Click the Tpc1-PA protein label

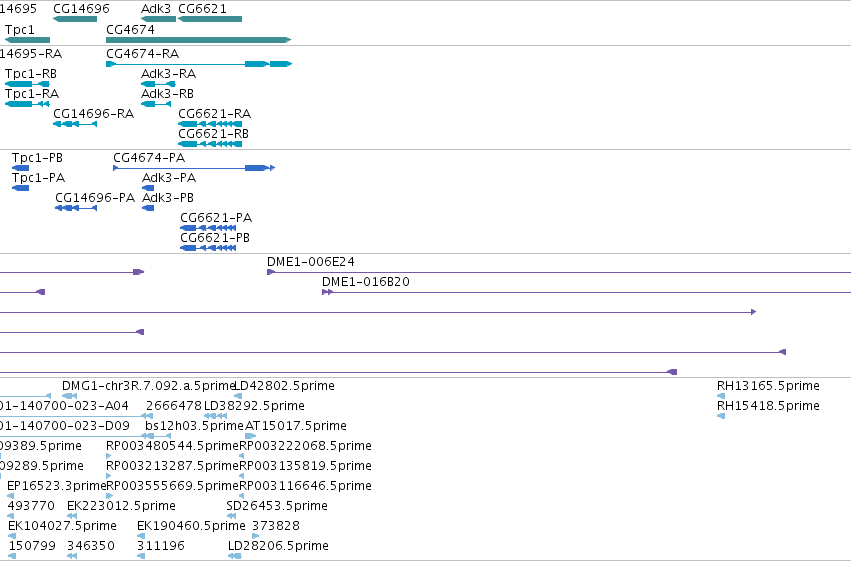click(x=38, y=178)
